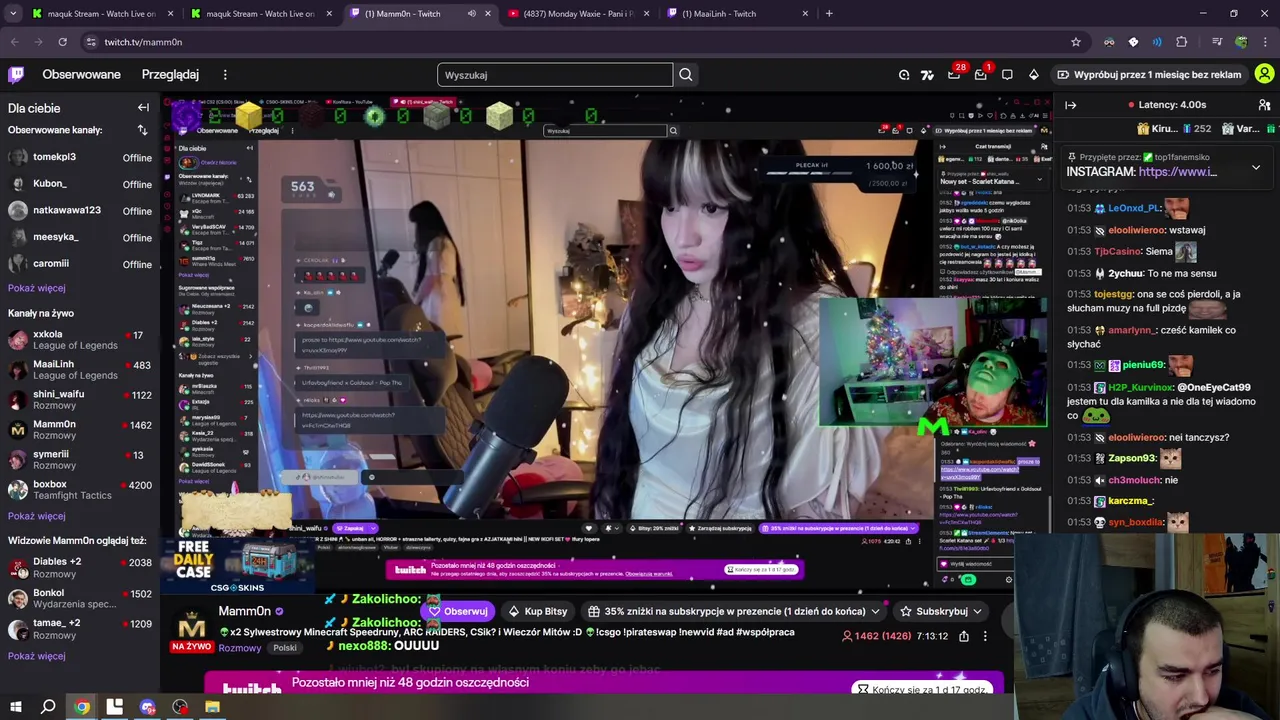Click FREE DAILY CASE banner
1280x720 pixels.
coord(237,566)
